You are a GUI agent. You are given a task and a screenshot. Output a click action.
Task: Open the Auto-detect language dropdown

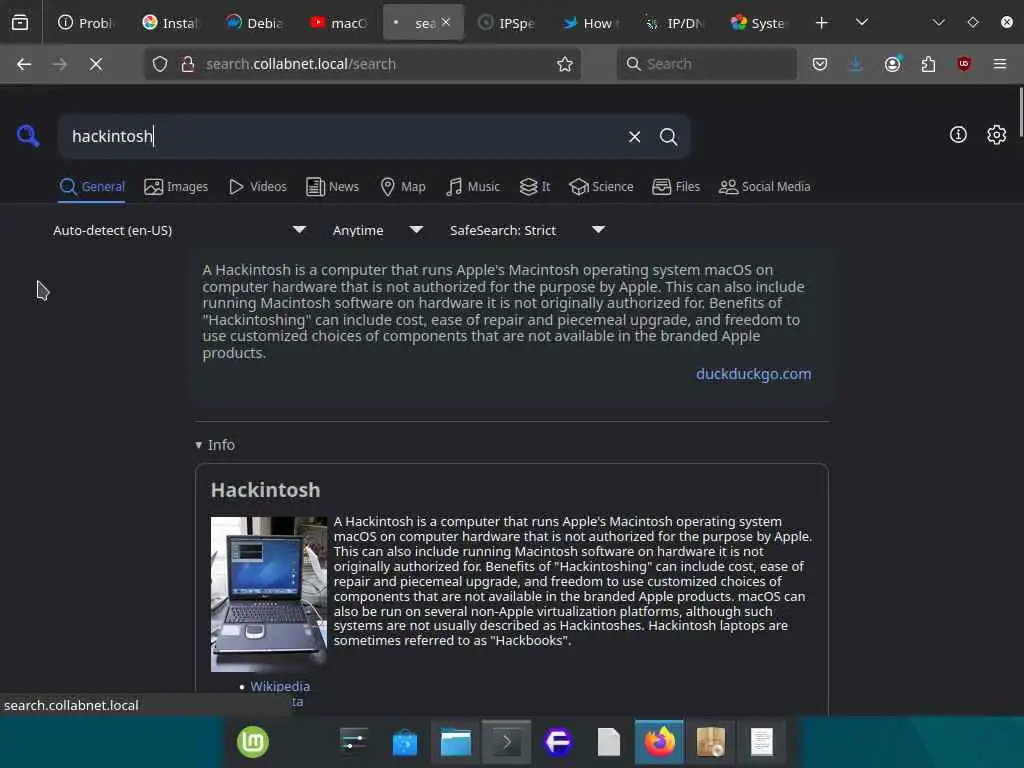click(180, 230)
